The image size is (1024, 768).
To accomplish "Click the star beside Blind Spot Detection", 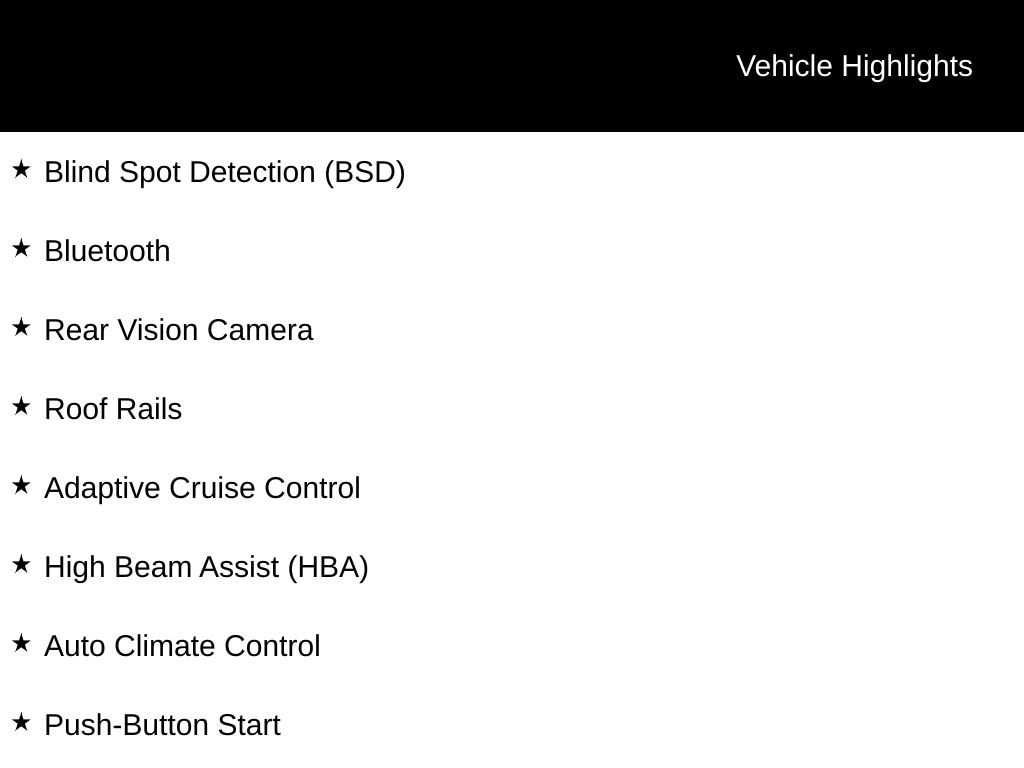I will [x=21, y=170].
